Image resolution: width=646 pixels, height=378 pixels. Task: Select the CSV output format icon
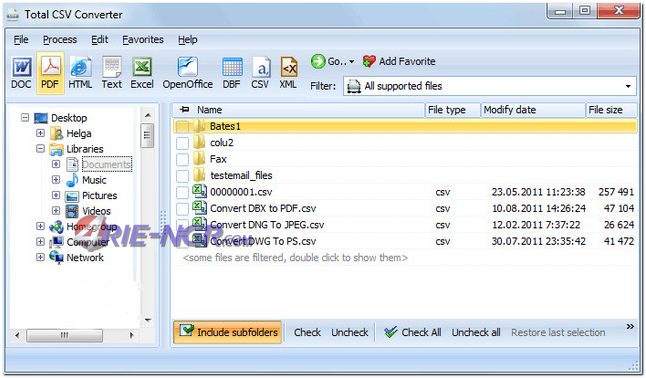pos(261,67)
